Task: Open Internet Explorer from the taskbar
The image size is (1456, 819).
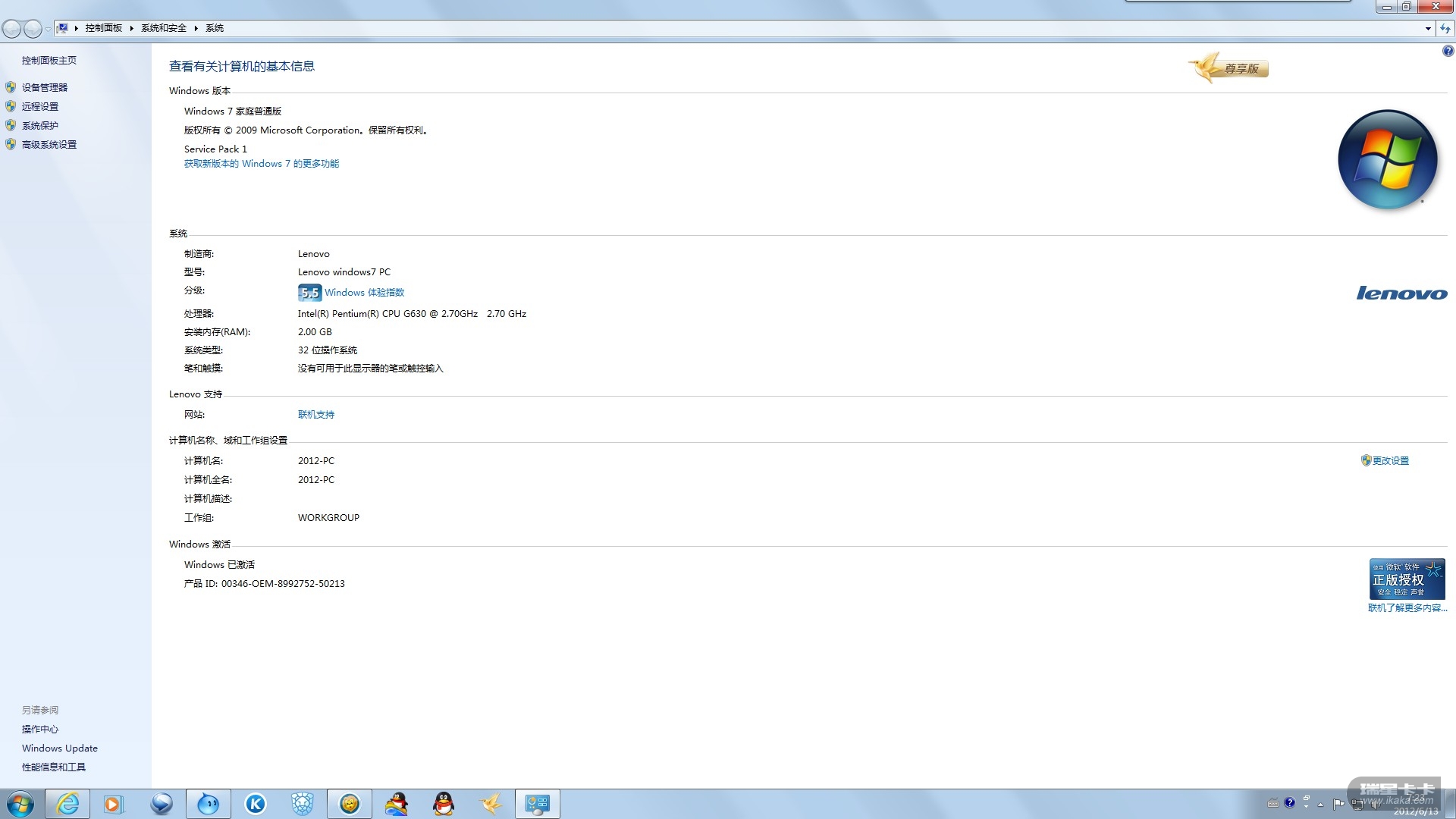Action: (x=67, y=804)
